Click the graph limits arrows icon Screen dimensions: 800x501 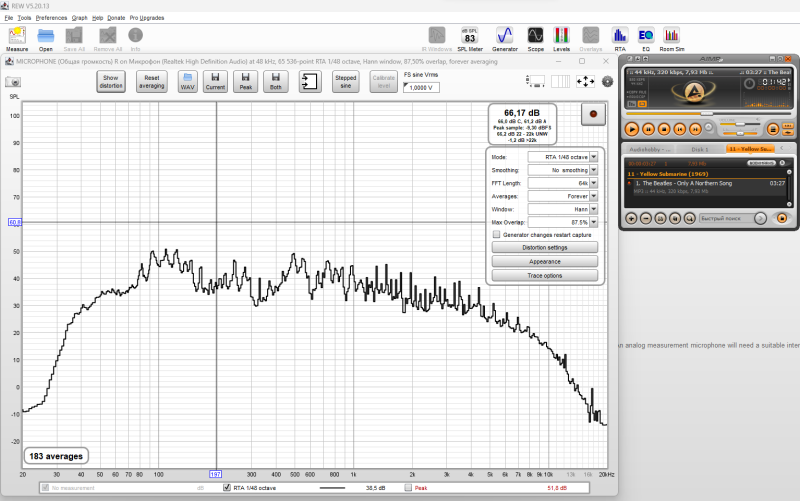585,81
